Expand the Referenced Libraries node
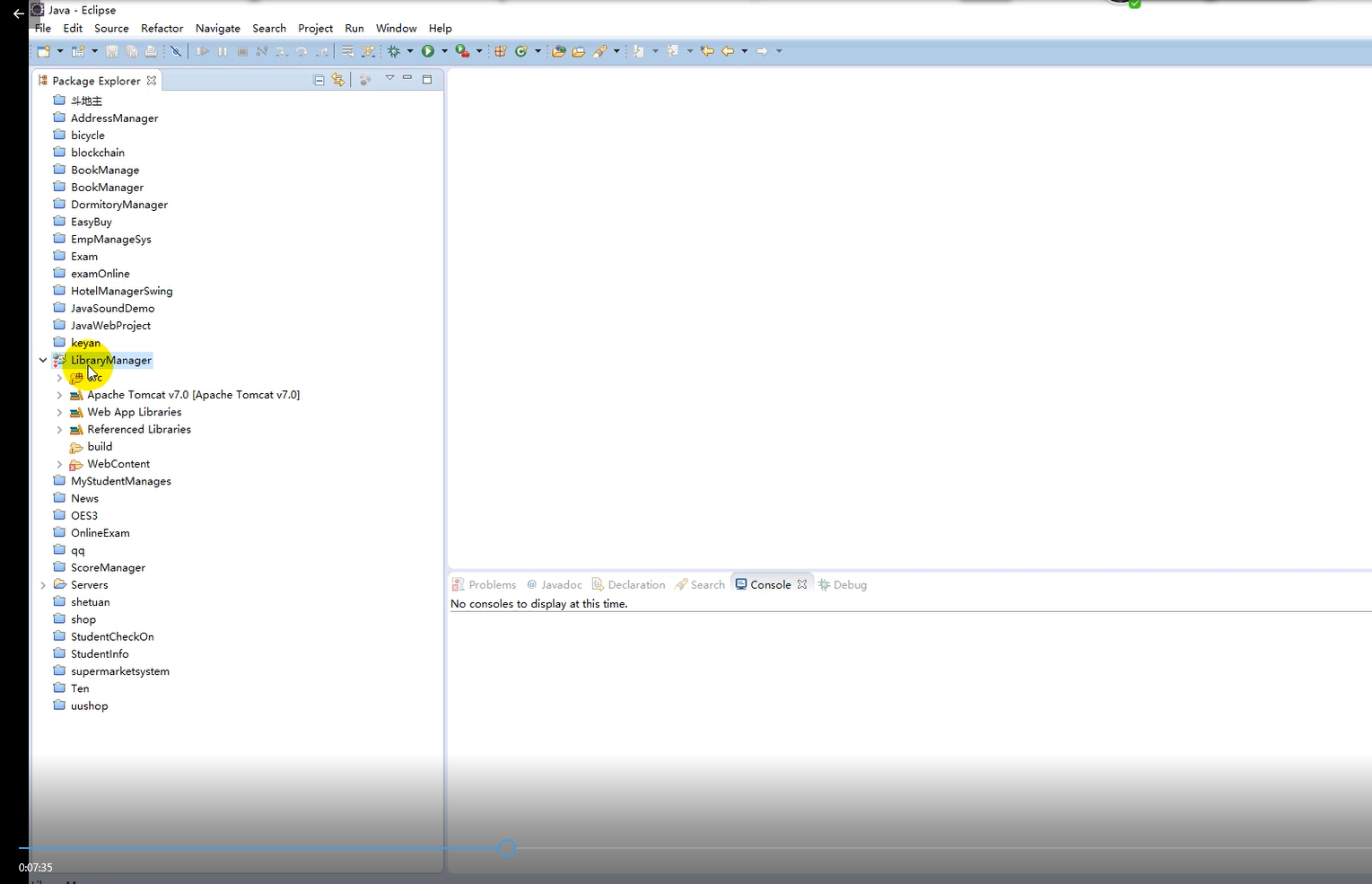Screen dimensions: 1372x884 pos(59,430)
